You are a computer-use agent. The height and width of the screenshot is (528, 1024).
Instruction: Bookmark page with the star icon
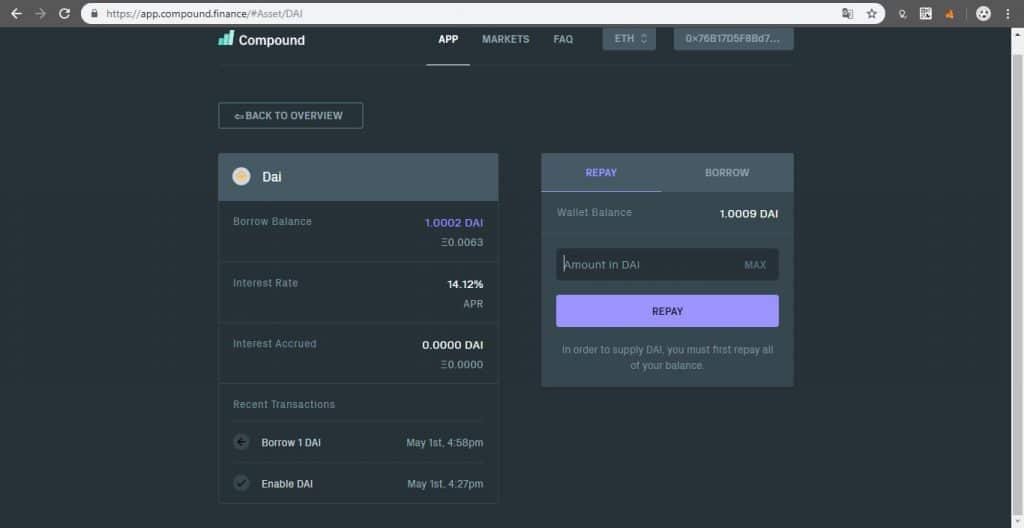coord(871,13)
